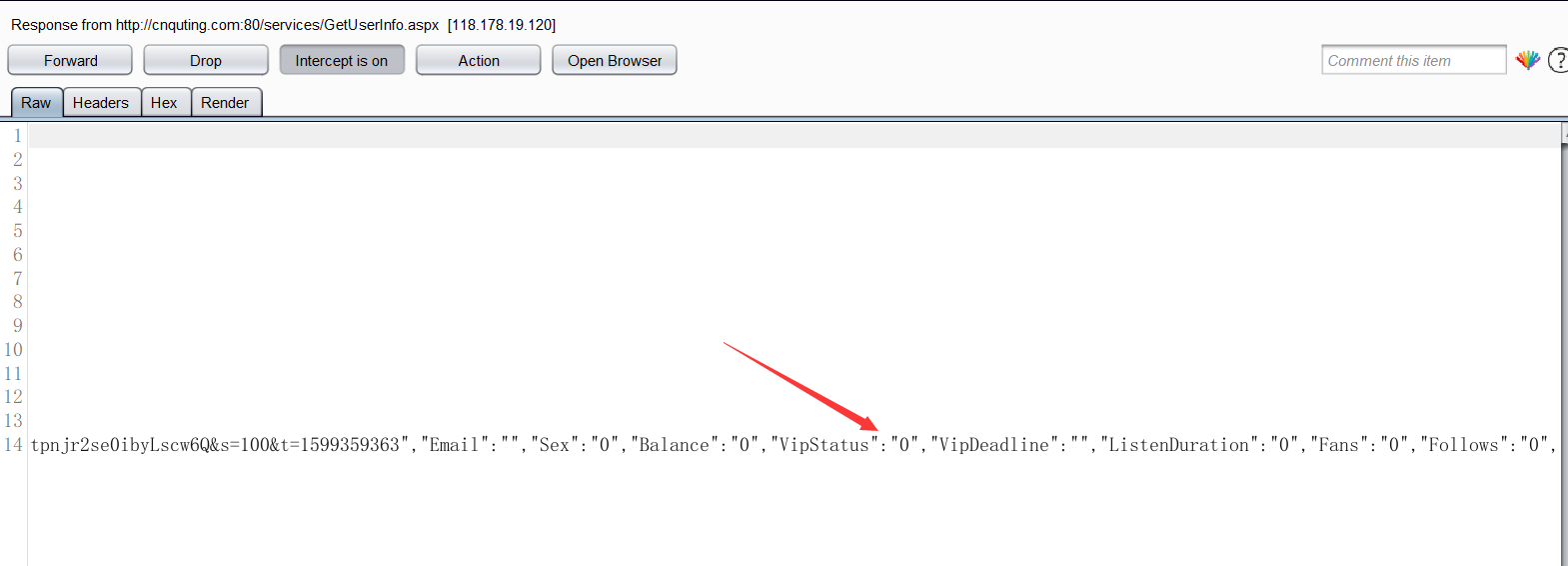Click line number 1 in the gutter

click(x=17, y=136)
